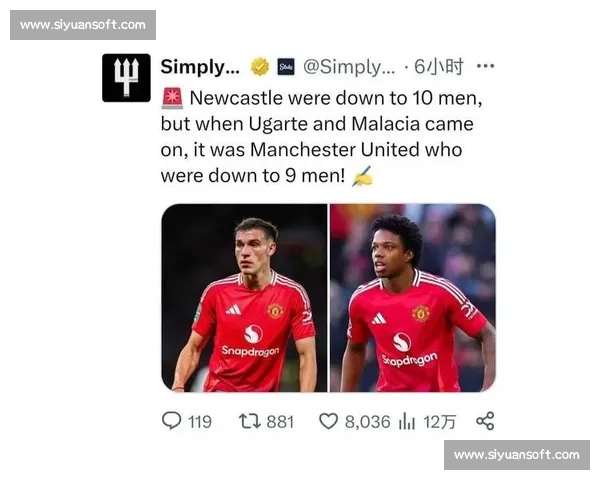Click the trident profile avatar
Screen dimensions: 600x480
126,78
